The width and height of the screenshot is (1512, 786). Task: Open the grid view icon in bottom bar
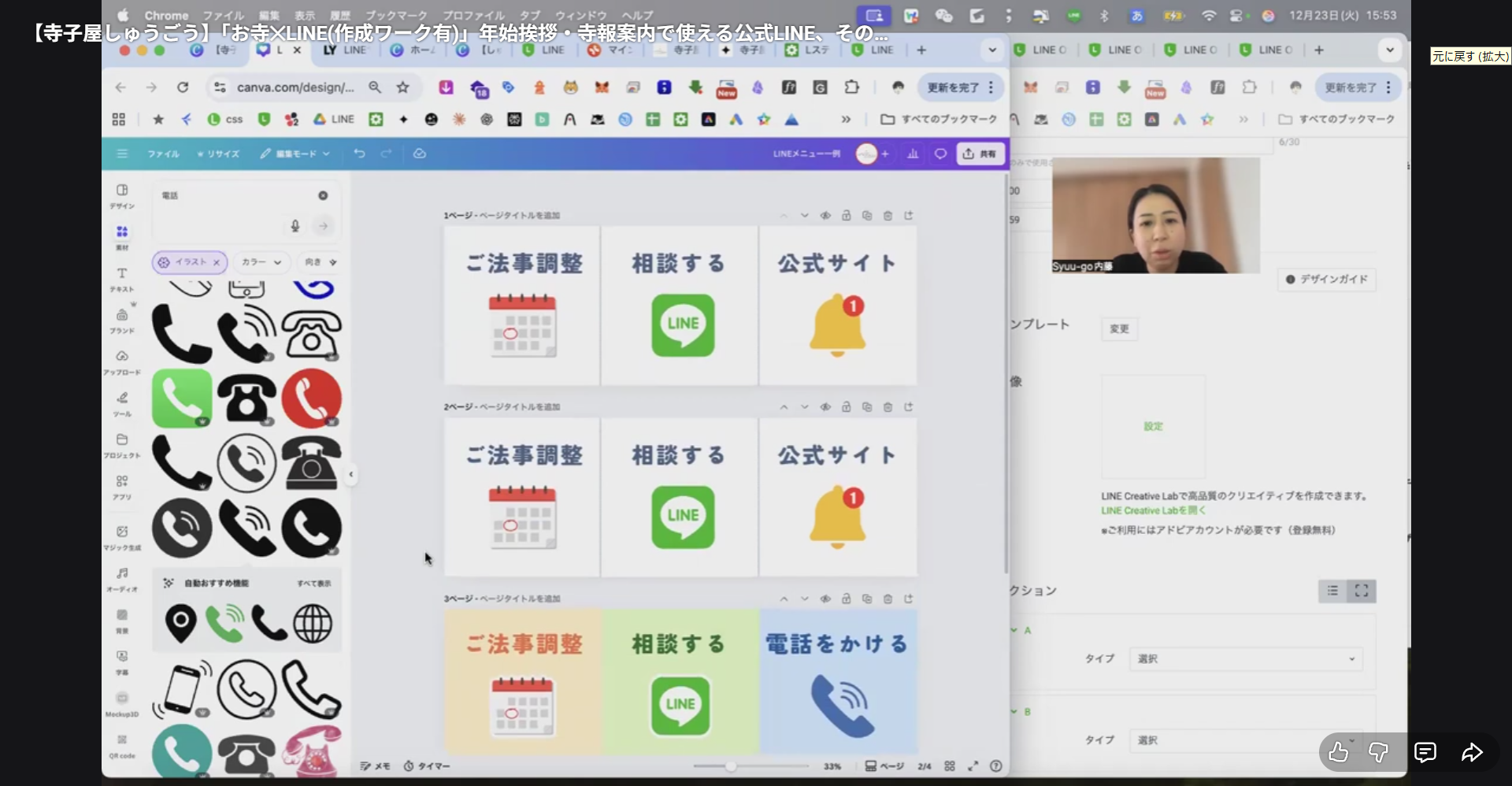950,766
